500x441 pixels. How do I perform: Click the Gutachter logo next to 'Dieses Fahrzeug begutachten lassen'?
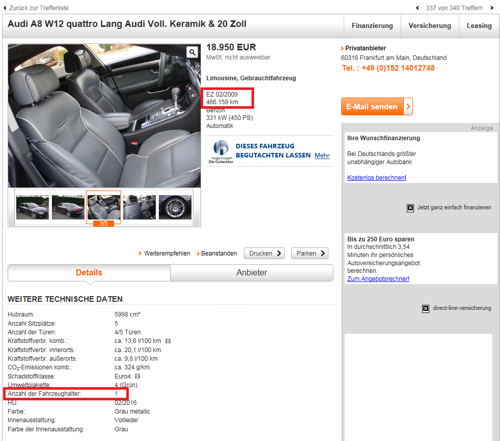(x=221, y=151)
